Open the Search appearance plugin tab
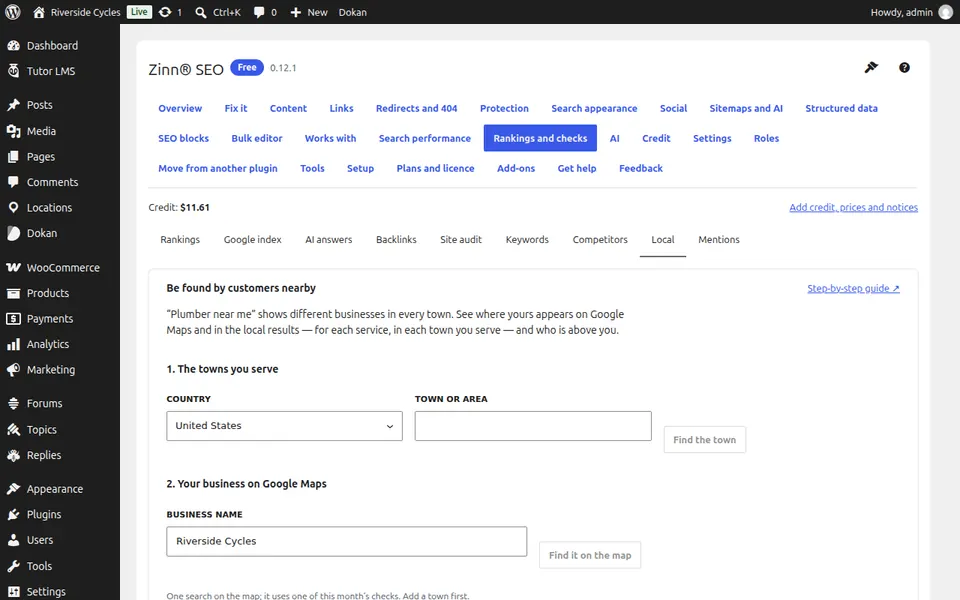 pos(594,108)
